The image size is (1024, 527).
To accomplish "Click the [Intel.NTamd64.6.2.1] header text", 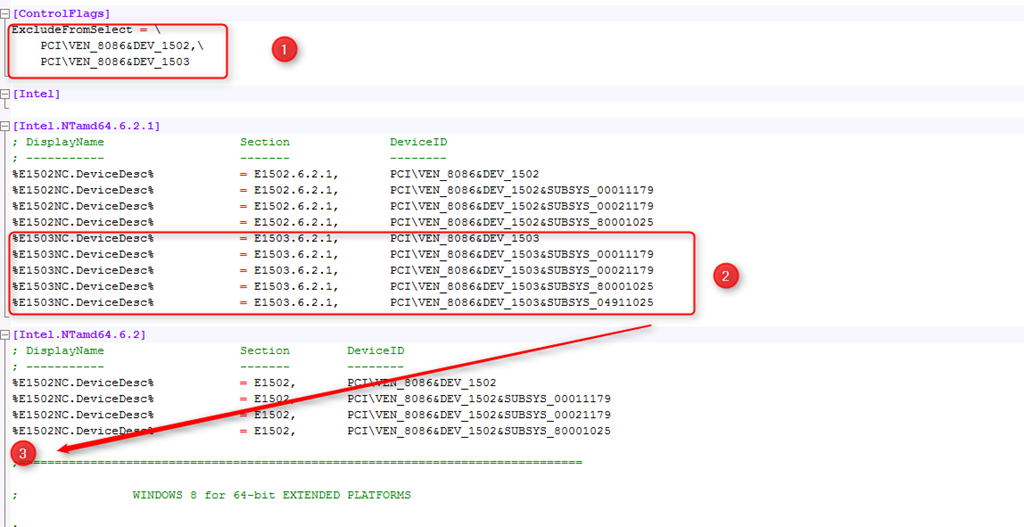I will pyautogui.click(x=86, y=126).
